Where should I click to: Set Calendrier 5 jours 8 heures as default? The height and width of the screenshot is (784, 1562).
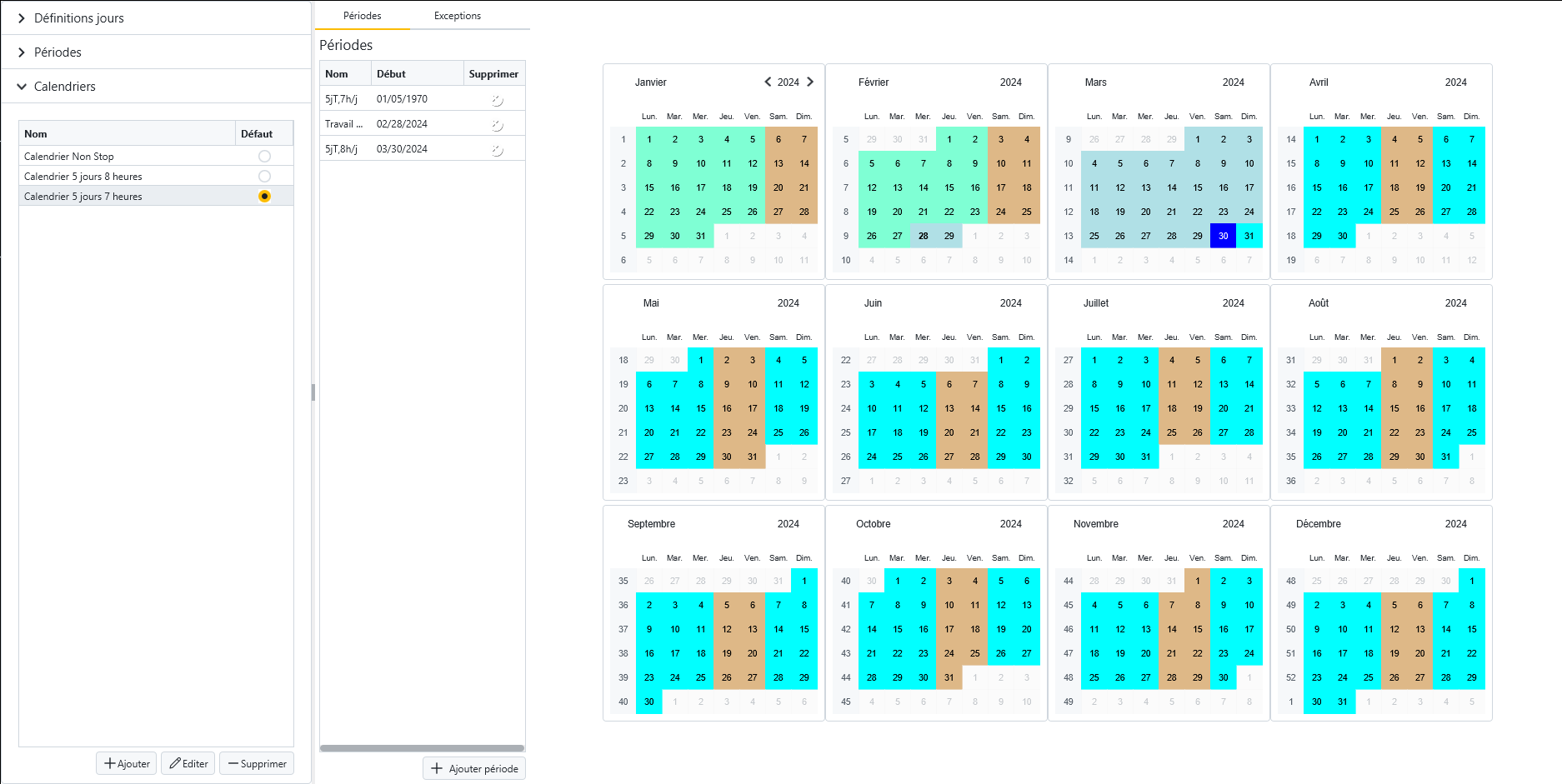[264, 177]
